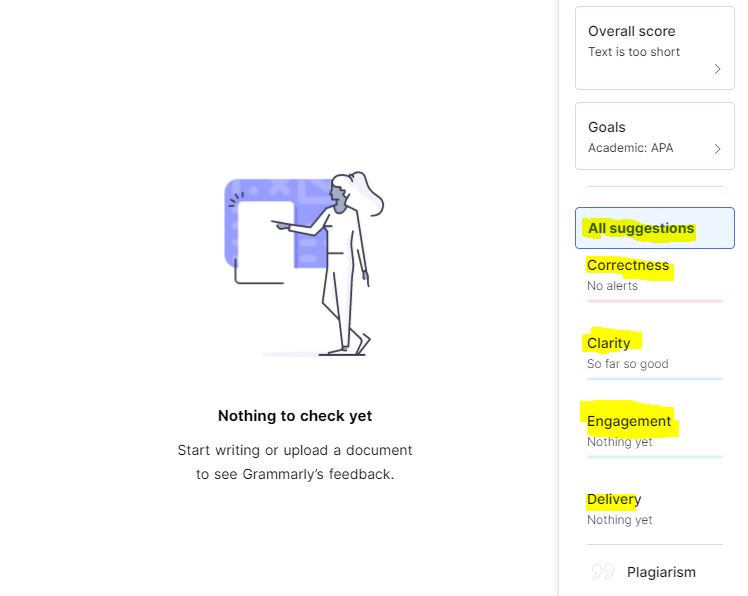Click the 'Start writing or upload a document' text

tap(295, 450)
